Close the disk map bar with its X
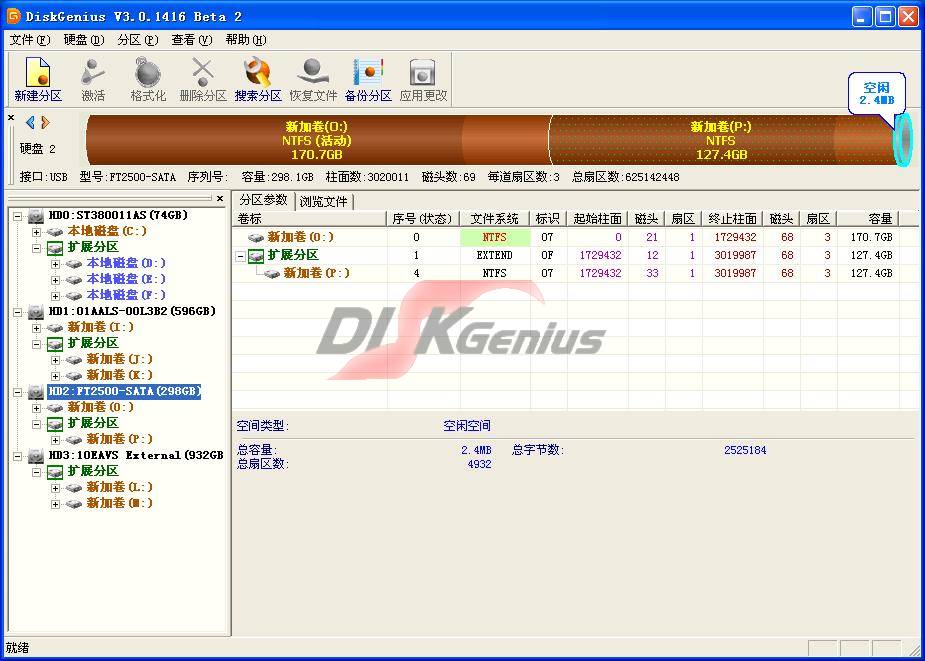925x661 pixels. click(x=11, y=118)
